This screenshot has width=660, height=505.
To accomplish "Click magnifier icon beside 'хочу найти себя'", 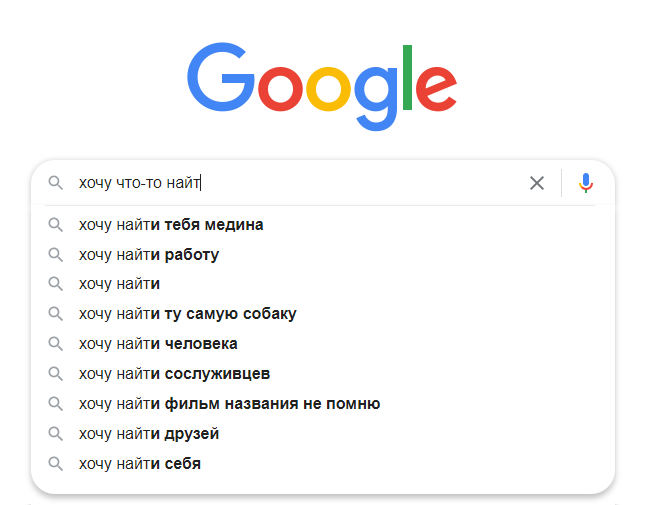I will (56, 463).
